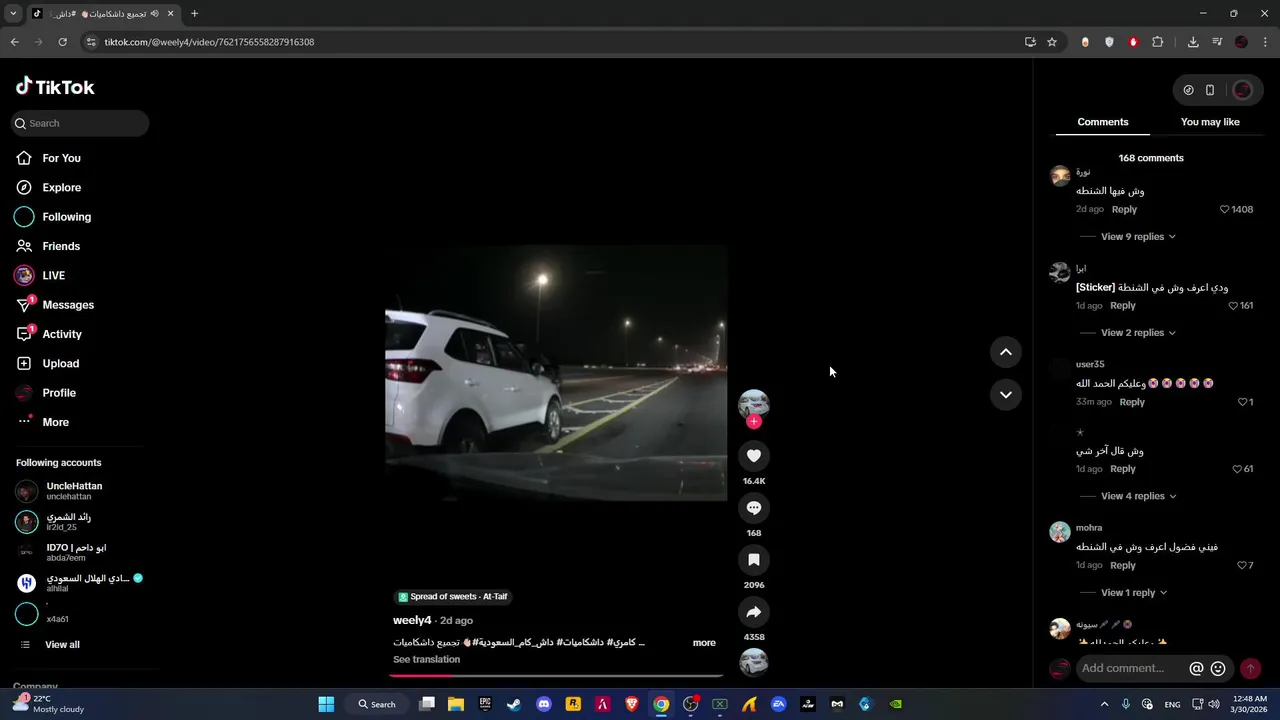Like the comment with 1408 likes
The image size is (1280, 720).
pyautogui.click(x=1224, y=210)
